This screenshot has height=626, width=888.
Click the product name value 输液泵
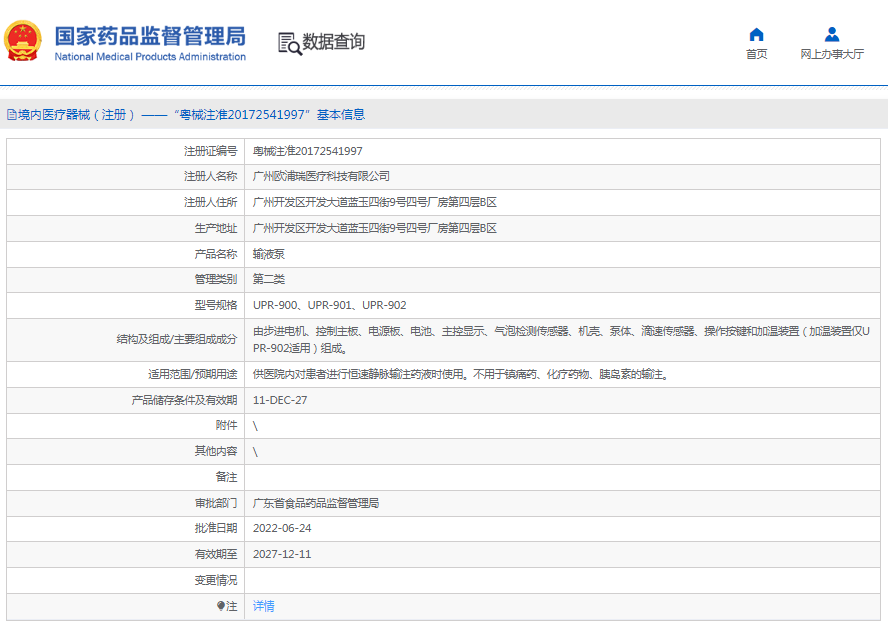(268, 254)
